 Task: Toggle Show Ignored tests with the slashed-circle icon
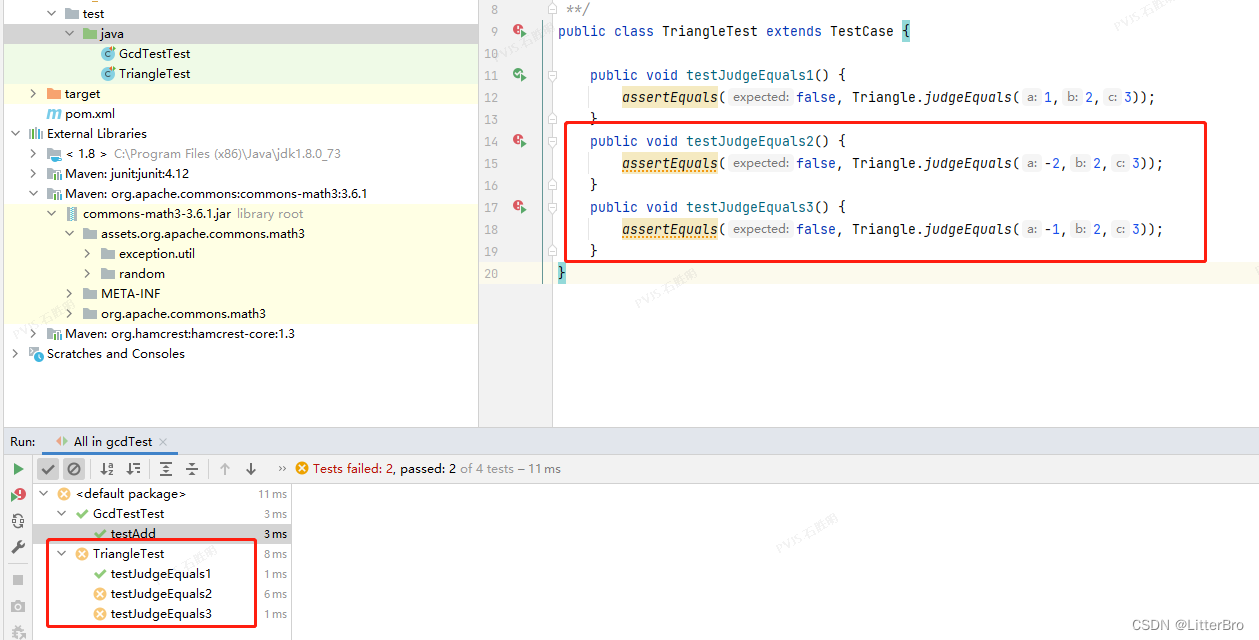click(x=73, y=468)
